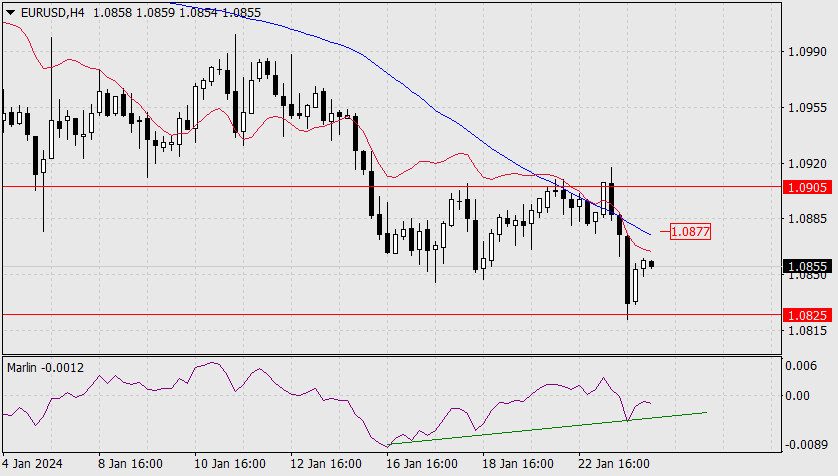Click the 8 Jan 16:00 time label
The height and width of the screenshot is (476, 838).
tap(130, 464)
